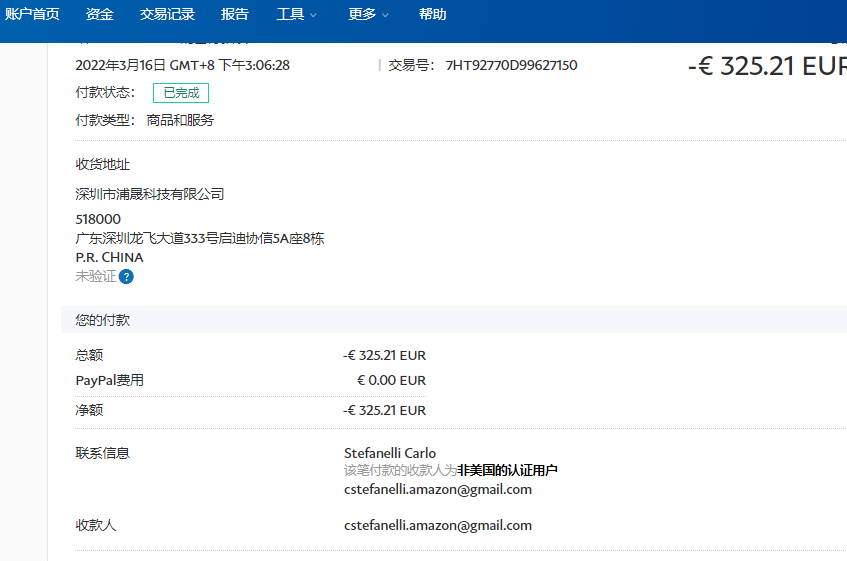This screenshot has height=561, width=847.
Task: Click the company name 深圳市浦晟科技有限公司
Action: click(x=150, y=194)
